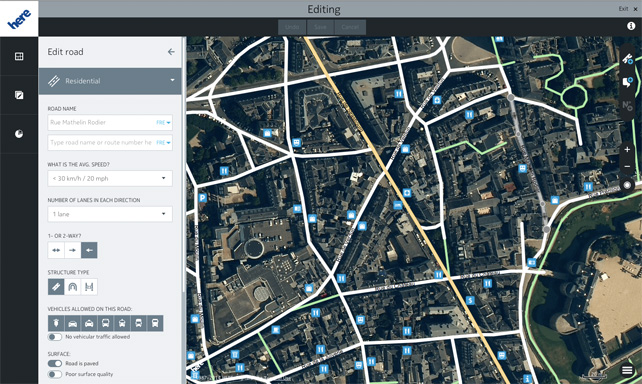Click the Save button
This screenshot has height=384, width=642.
320,27
